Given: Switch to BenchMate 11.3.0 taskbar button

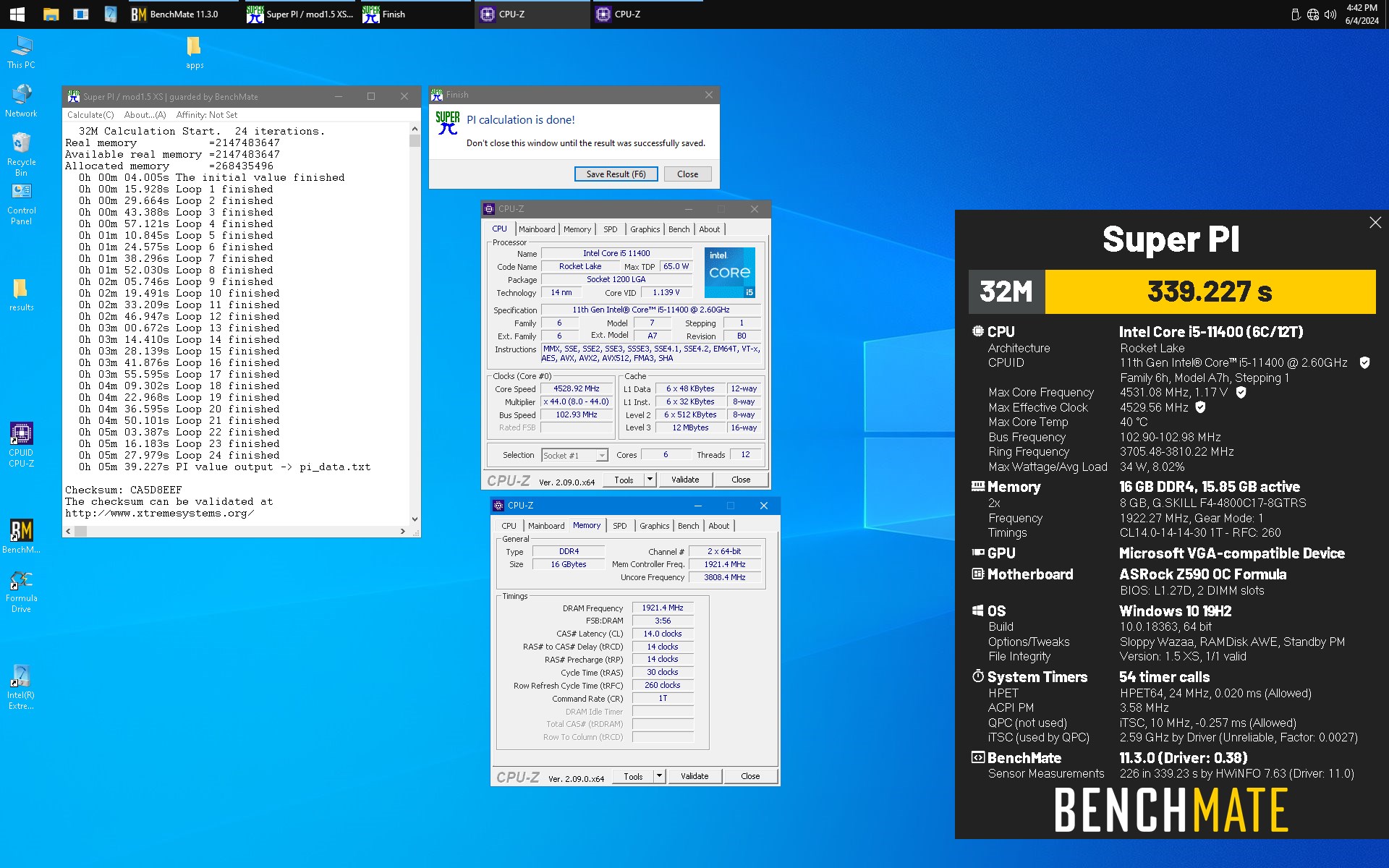Looking at the screenshot, I should 184,14.
